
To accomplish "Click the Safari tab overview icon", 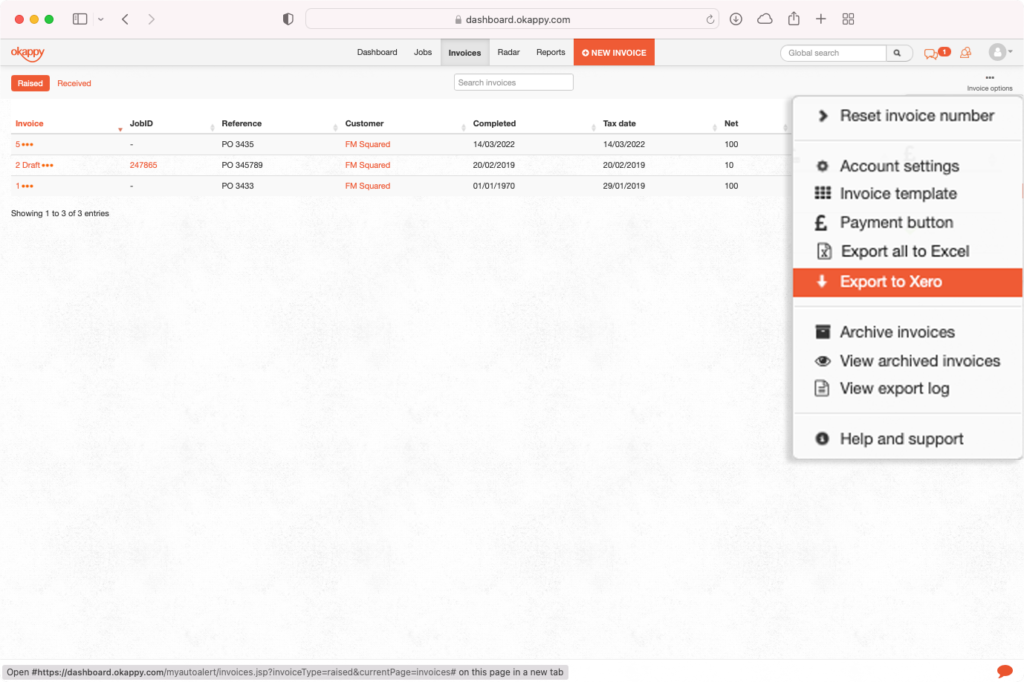I will (x=848, y=19).
